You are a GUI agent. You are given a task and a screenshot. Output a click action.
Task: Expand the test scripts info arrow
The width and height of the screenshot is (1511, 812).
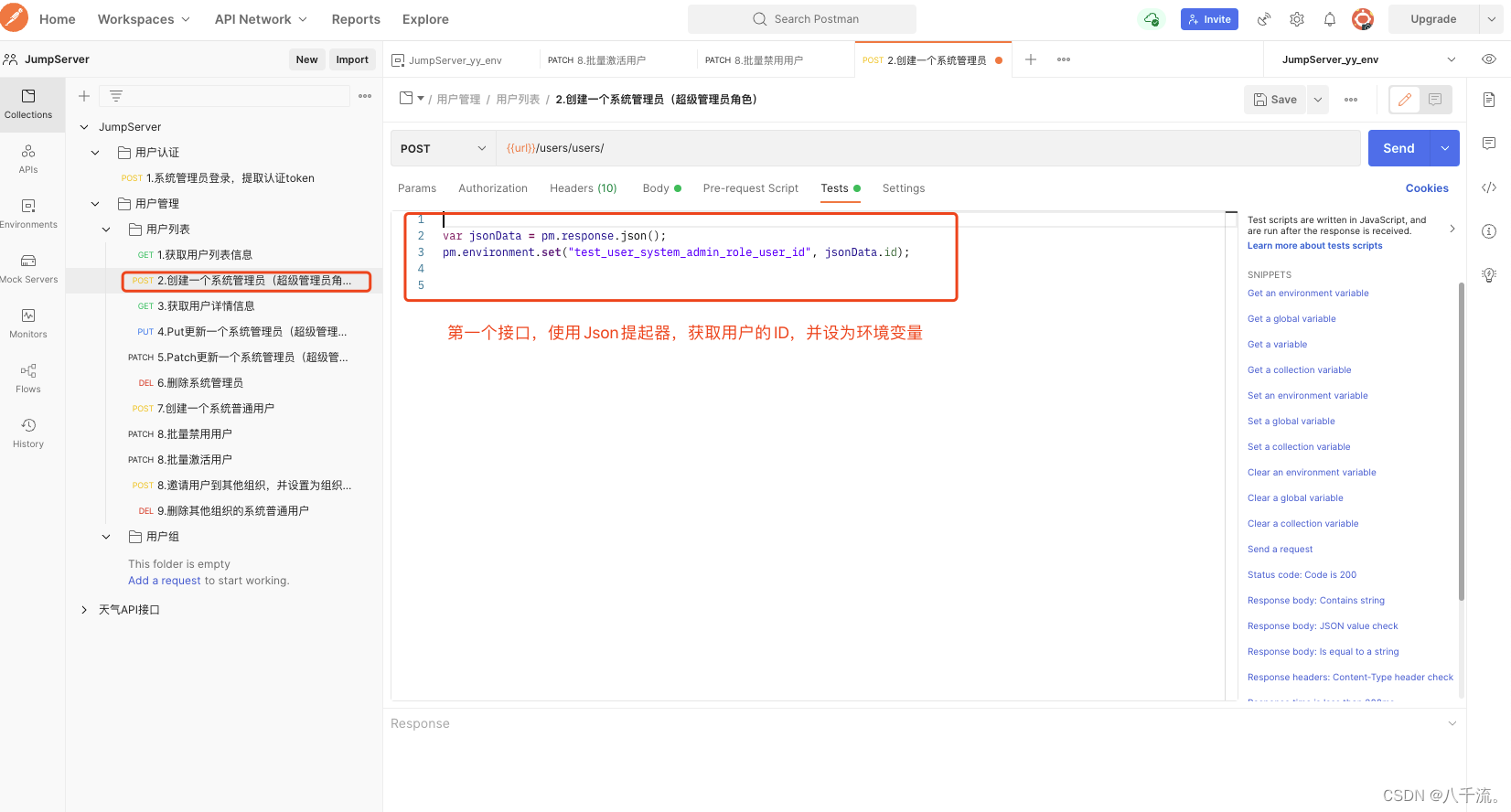(1452, 229)
